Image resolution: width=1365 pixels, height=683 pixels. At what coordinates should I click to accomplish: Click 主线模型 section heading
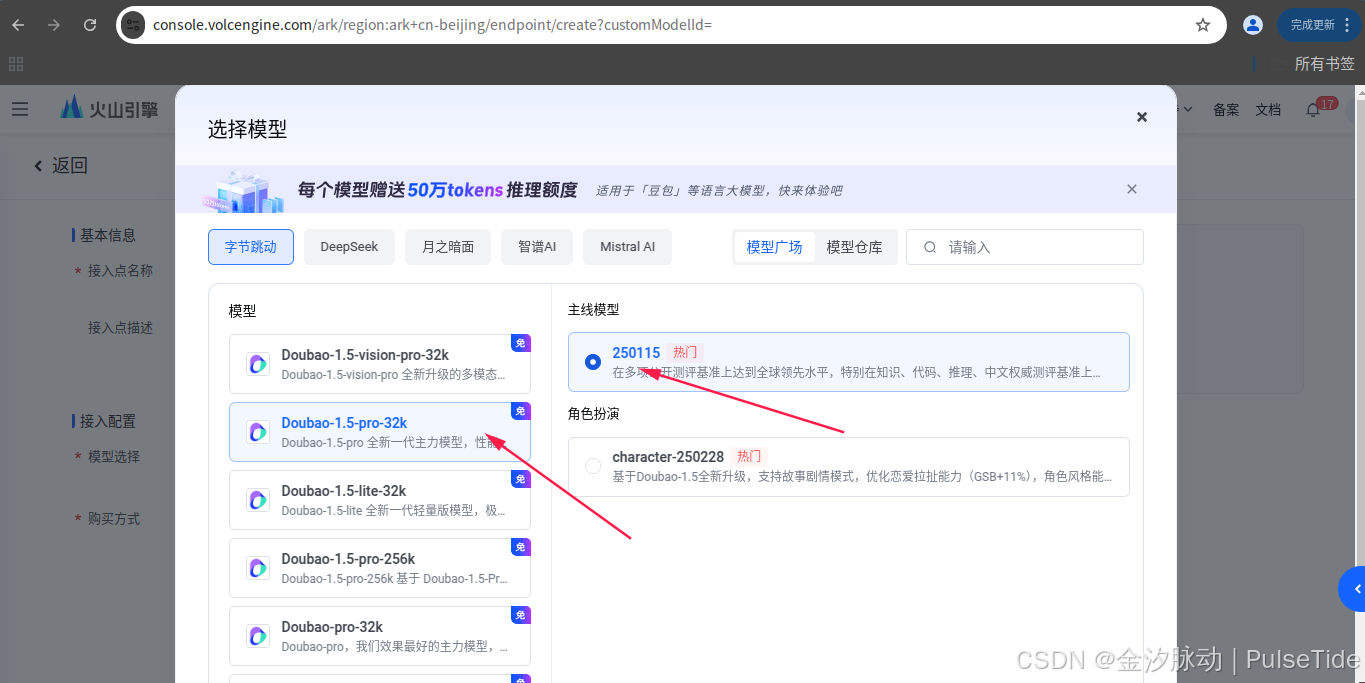[594, 310]
